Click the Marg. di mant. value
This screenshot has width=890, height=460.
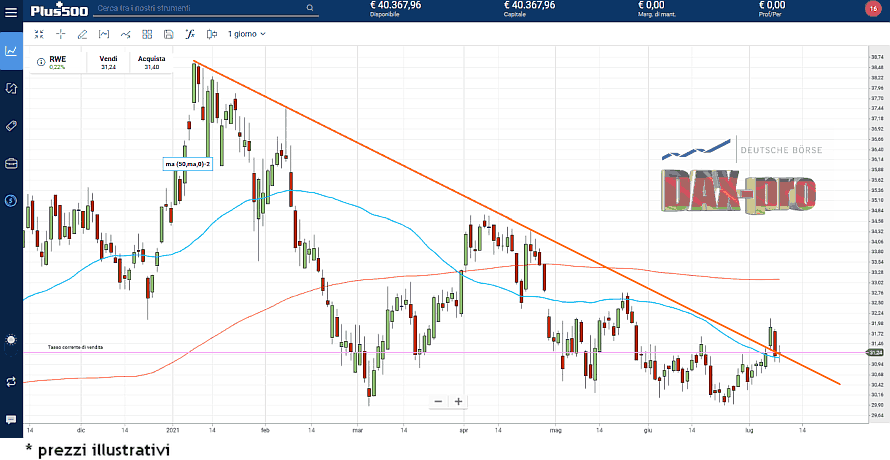pyautogui.click(x=653, y=5)
